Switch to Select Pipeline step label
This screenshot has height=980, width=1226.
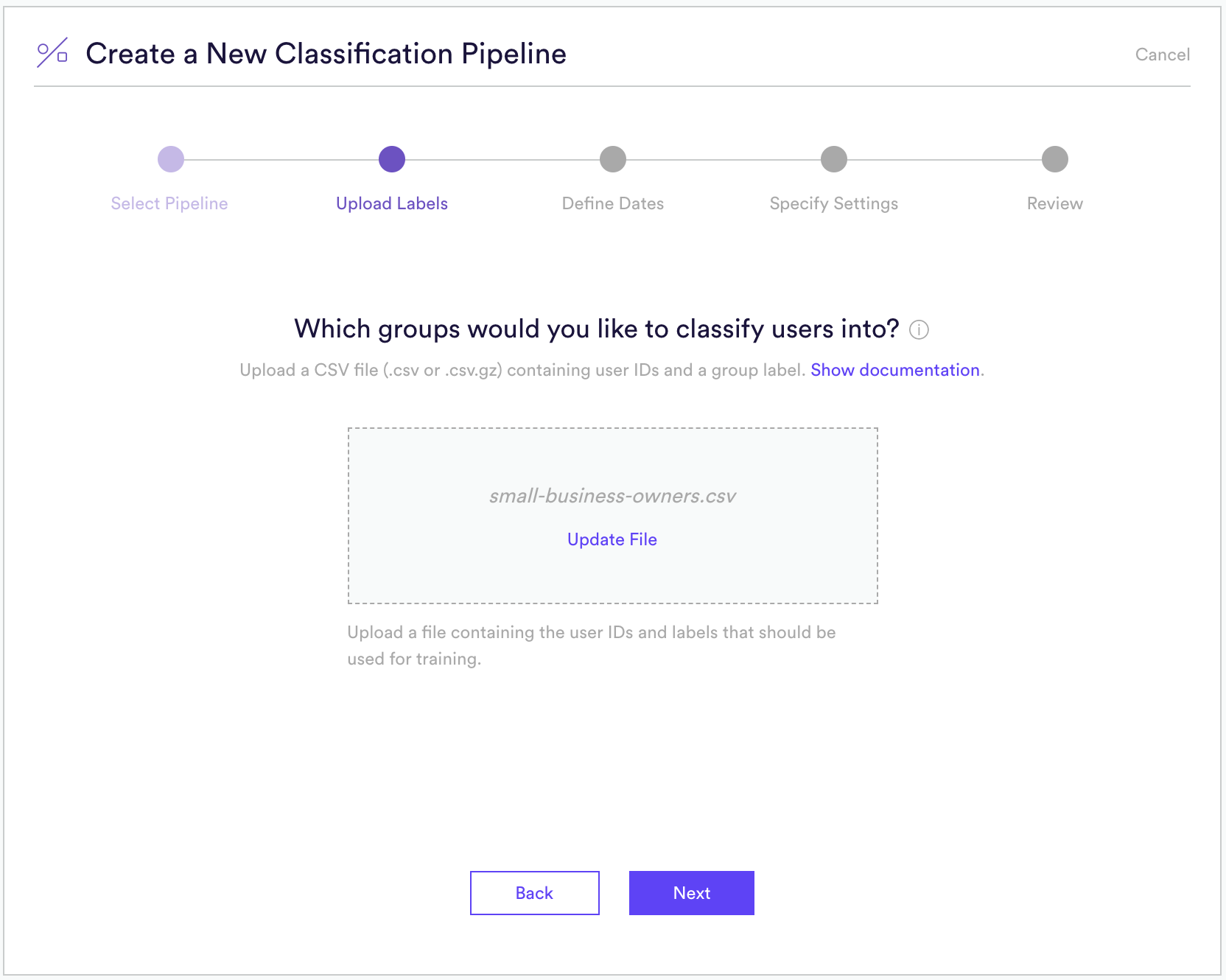[x=169, y=203]
